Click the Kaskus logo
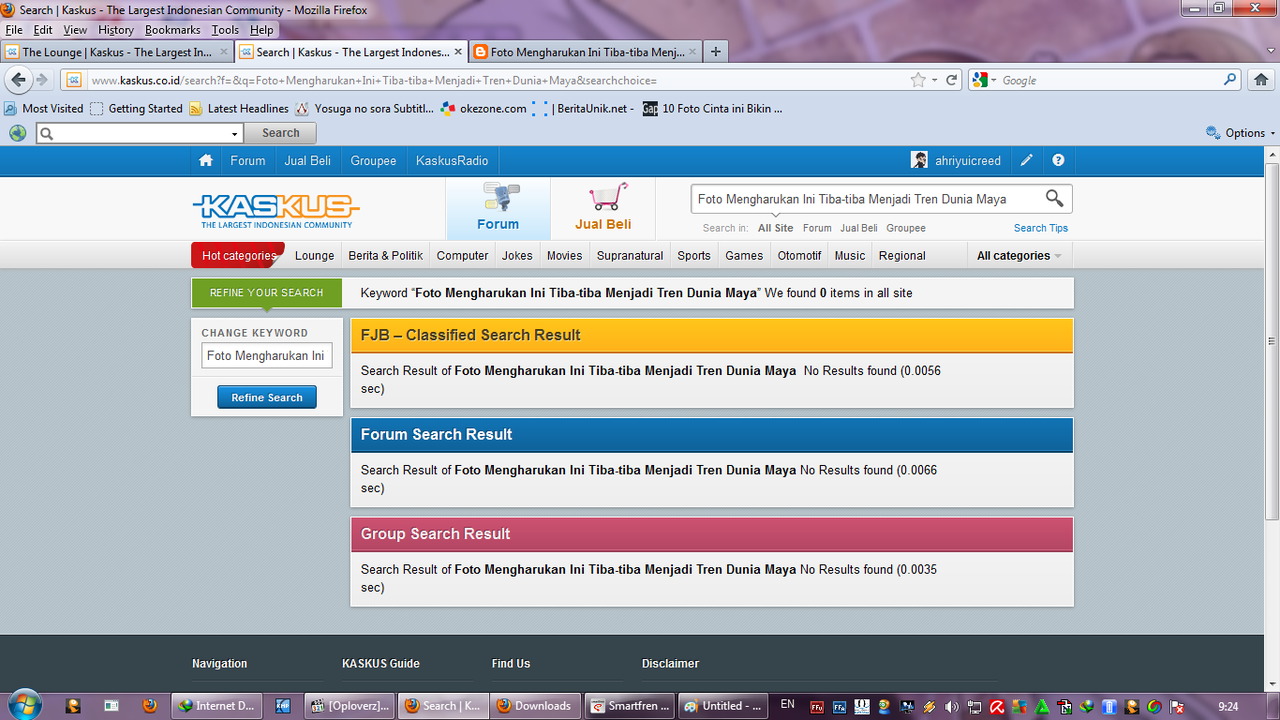 coord(275,210)
